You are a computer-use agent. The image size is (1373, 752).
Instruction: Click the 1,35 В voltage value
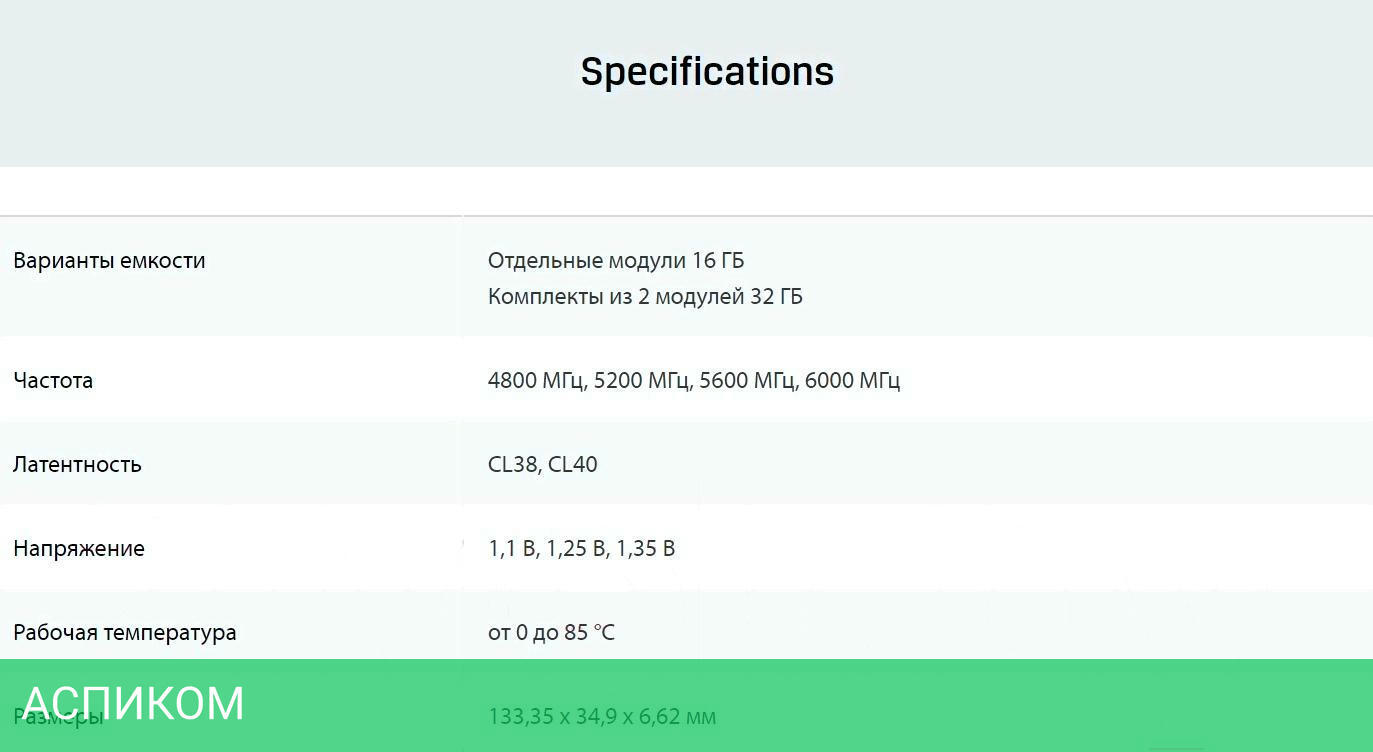coord(646,549)
